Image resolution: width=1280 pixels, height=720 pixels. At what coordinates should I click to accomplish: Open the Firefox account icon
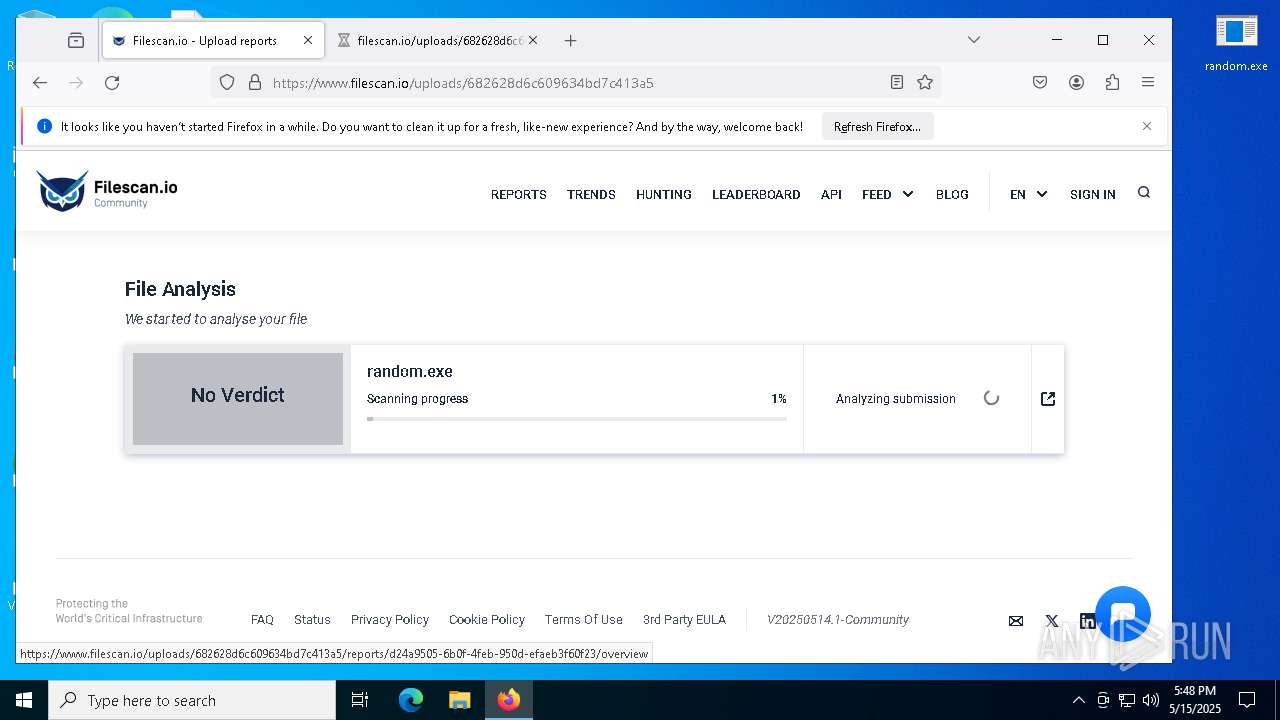pos(1076,83)
